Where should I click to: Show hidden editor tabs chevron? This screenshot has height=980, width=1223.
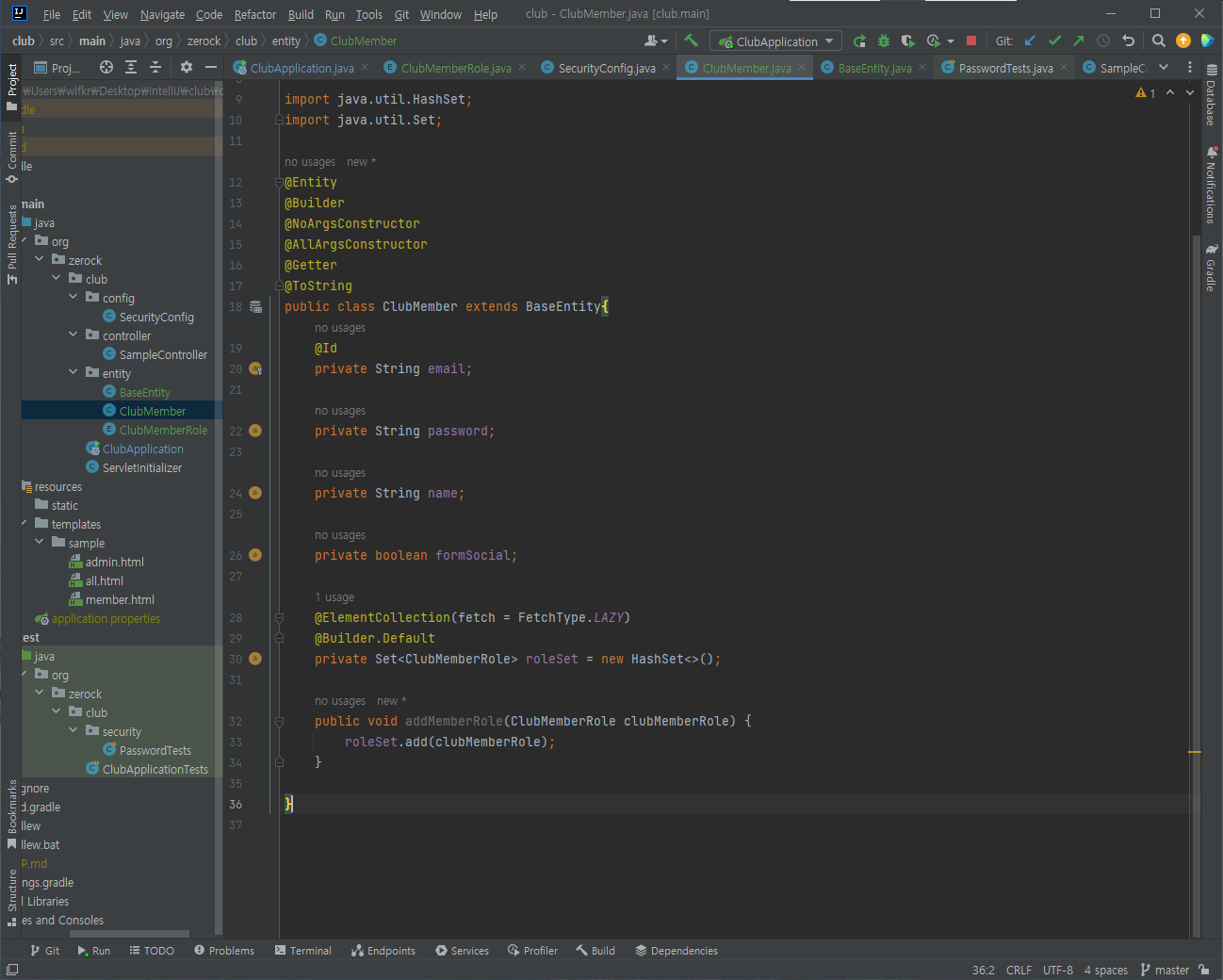tap(1164, 67)
